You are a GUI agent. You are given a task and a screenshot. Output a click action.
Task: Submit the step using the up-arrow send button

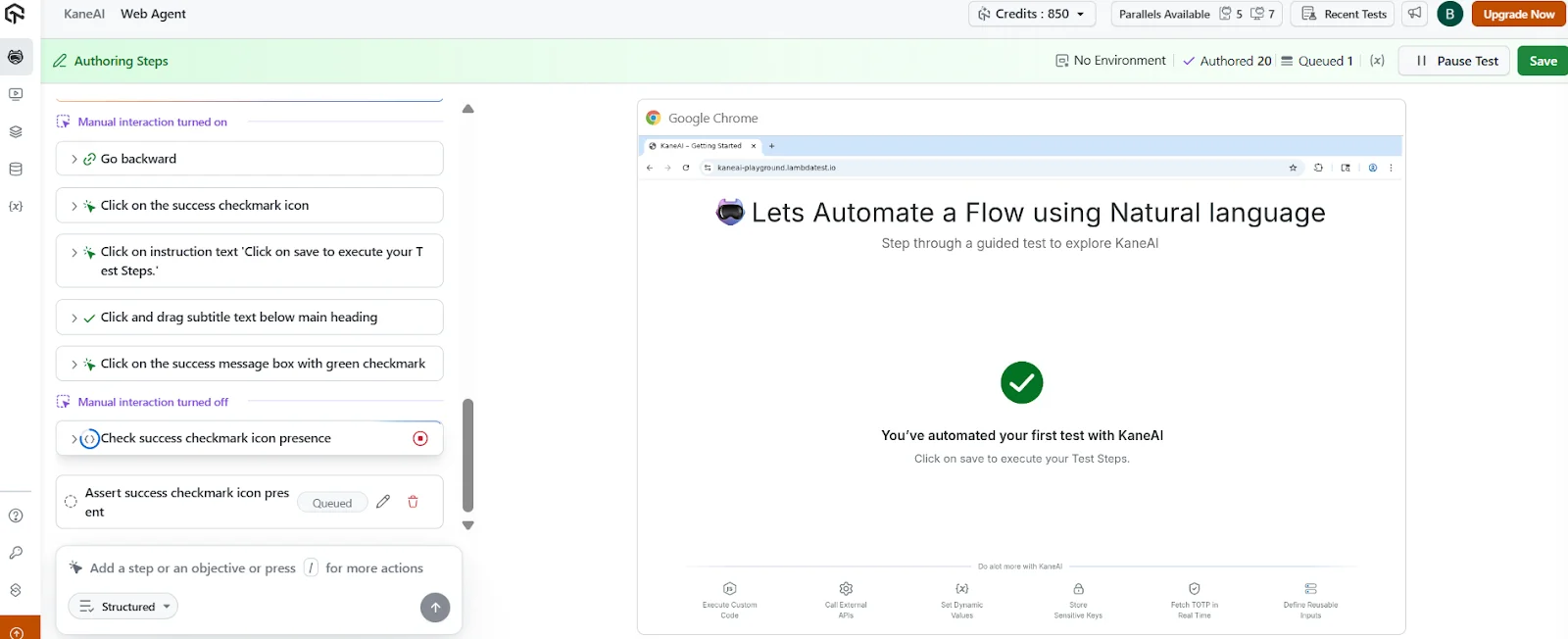[x=435, y=608]
